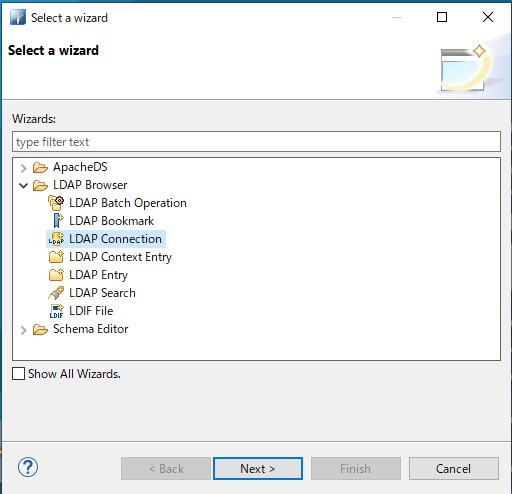
Task: Click the LDAP Batch Operation wizard icon
Action: click(56, 203)
